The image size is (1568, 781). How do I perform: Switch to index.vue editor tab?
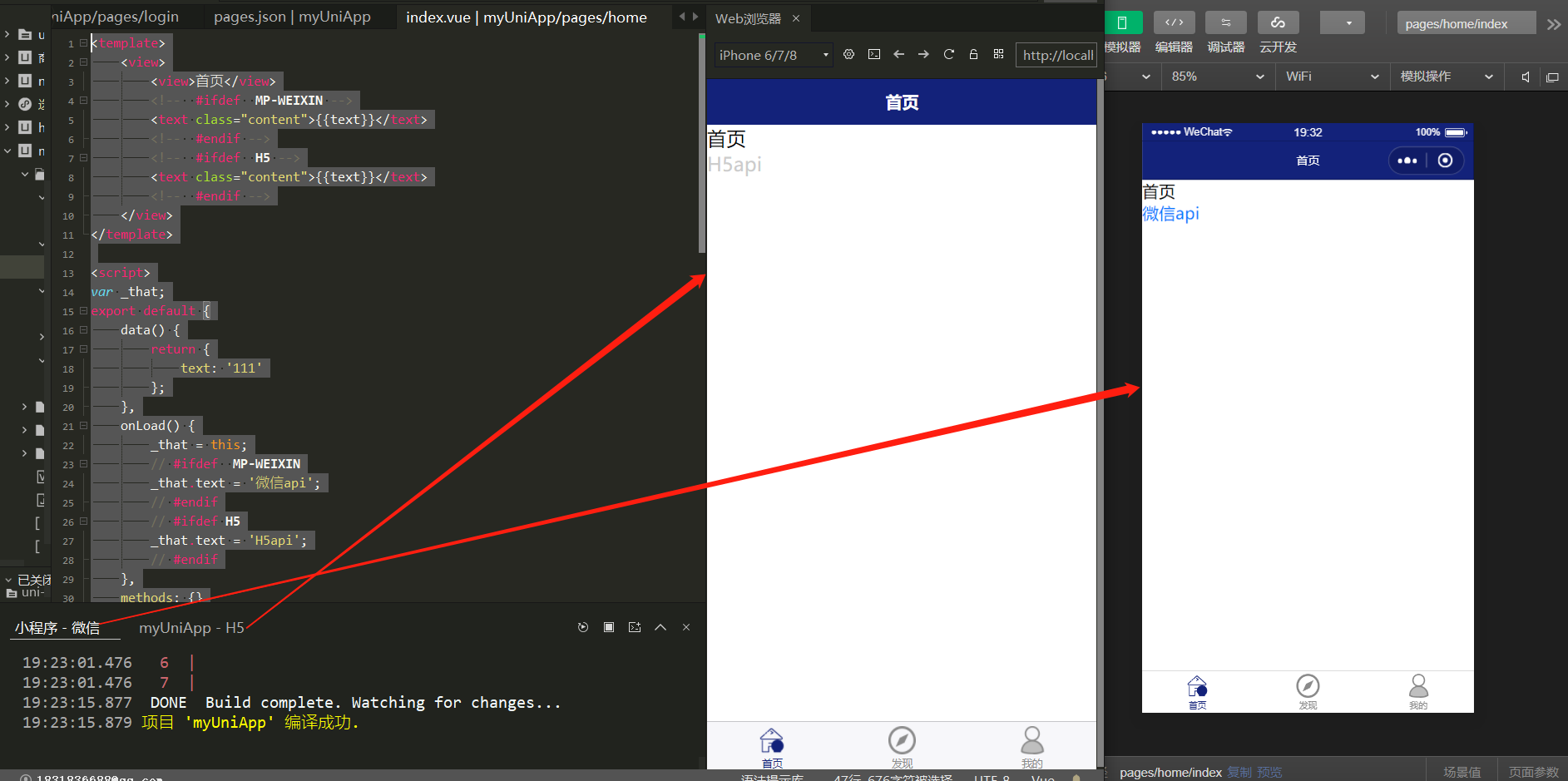526,17
